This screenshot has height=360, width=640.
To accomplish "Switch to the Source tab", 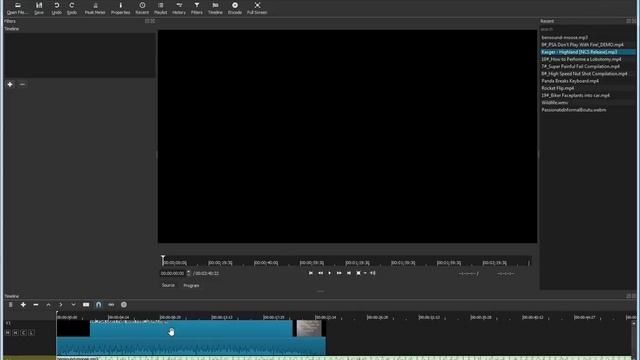I will (x=168, y=285).
